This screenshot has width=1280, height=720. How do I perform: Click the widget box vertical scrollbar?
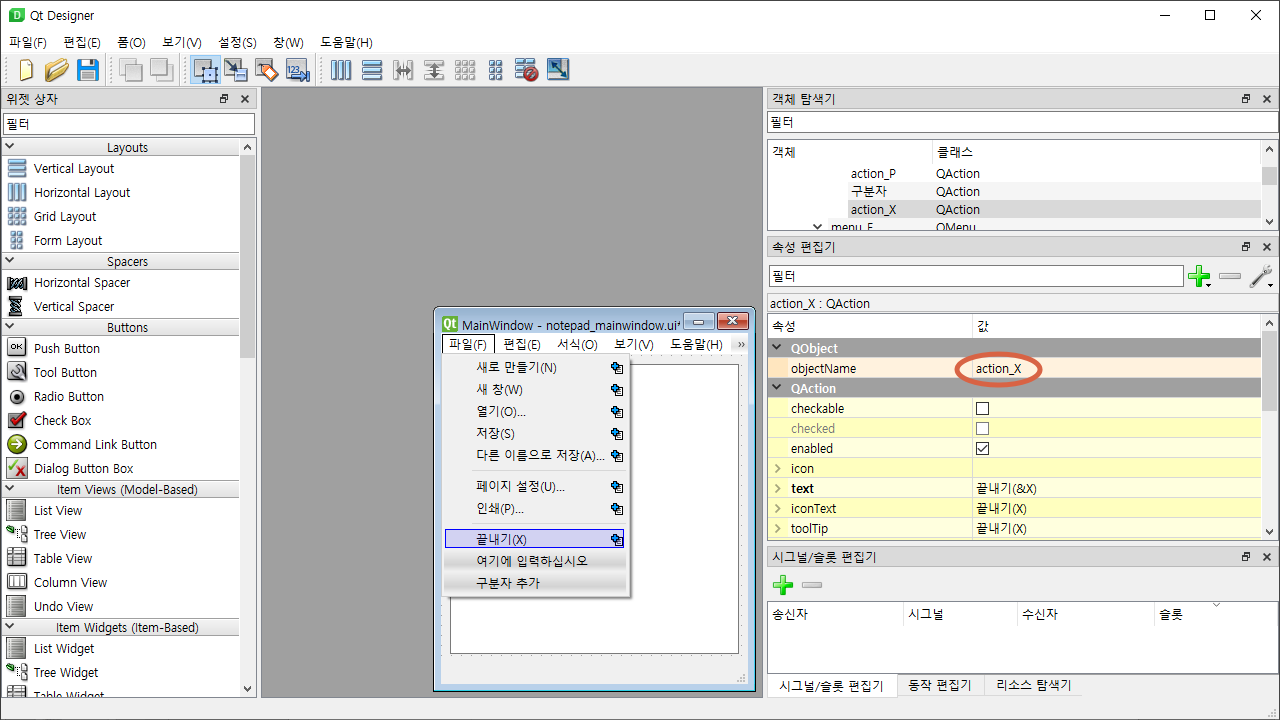[x=248, y=418]
